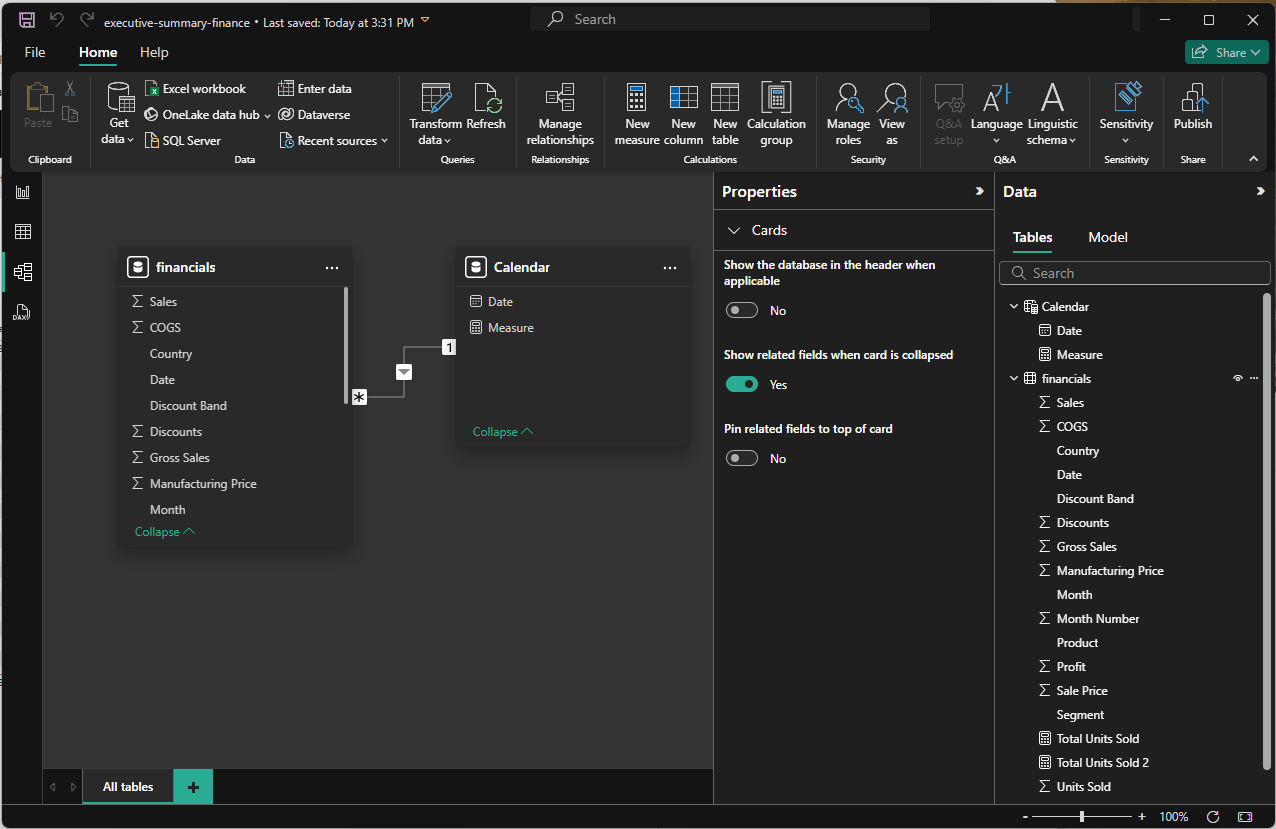Image resolution: width=1276 pixels, height=829 pixels.
Task: Open the File menu
Action: coord(35,52)
